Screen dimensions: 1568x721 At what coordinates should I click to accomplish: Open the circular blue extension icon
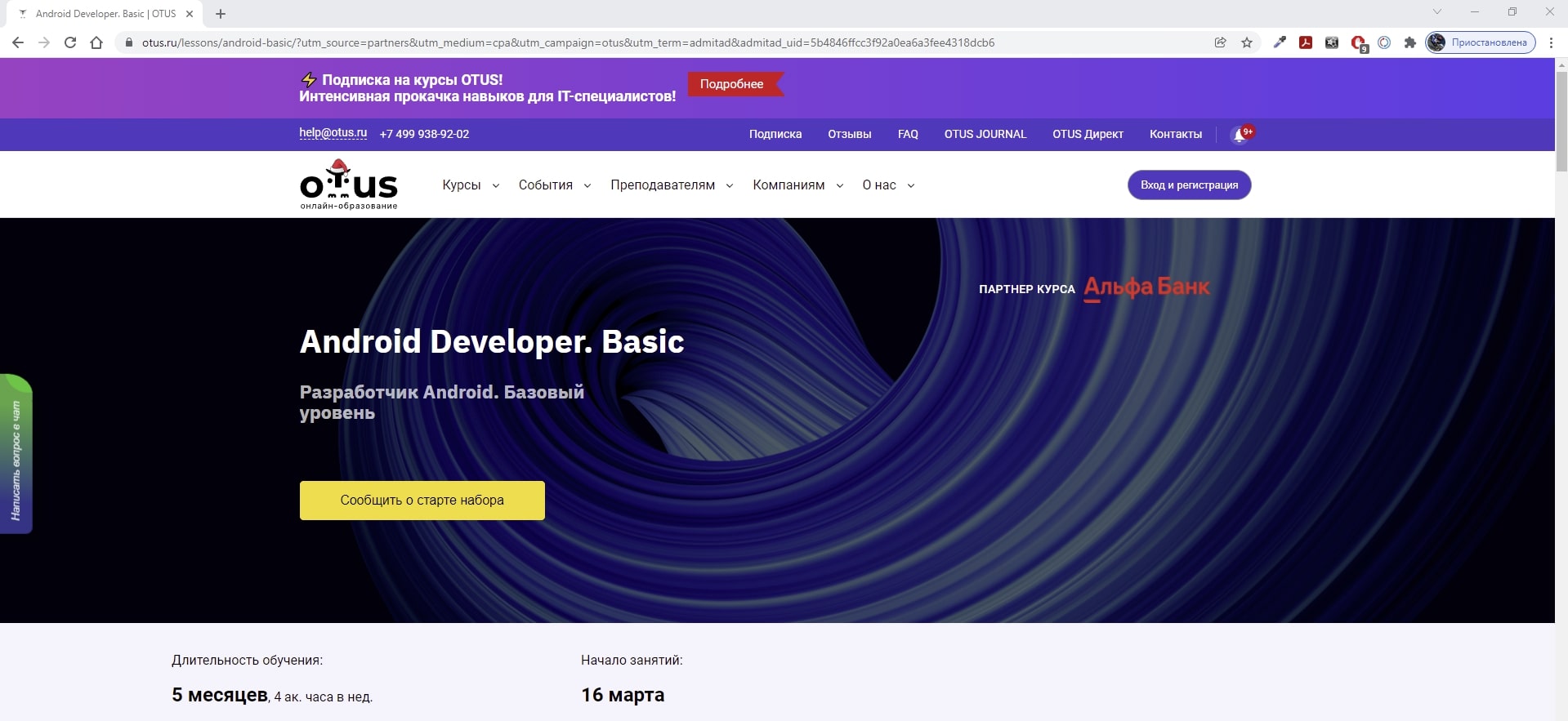1384,42
